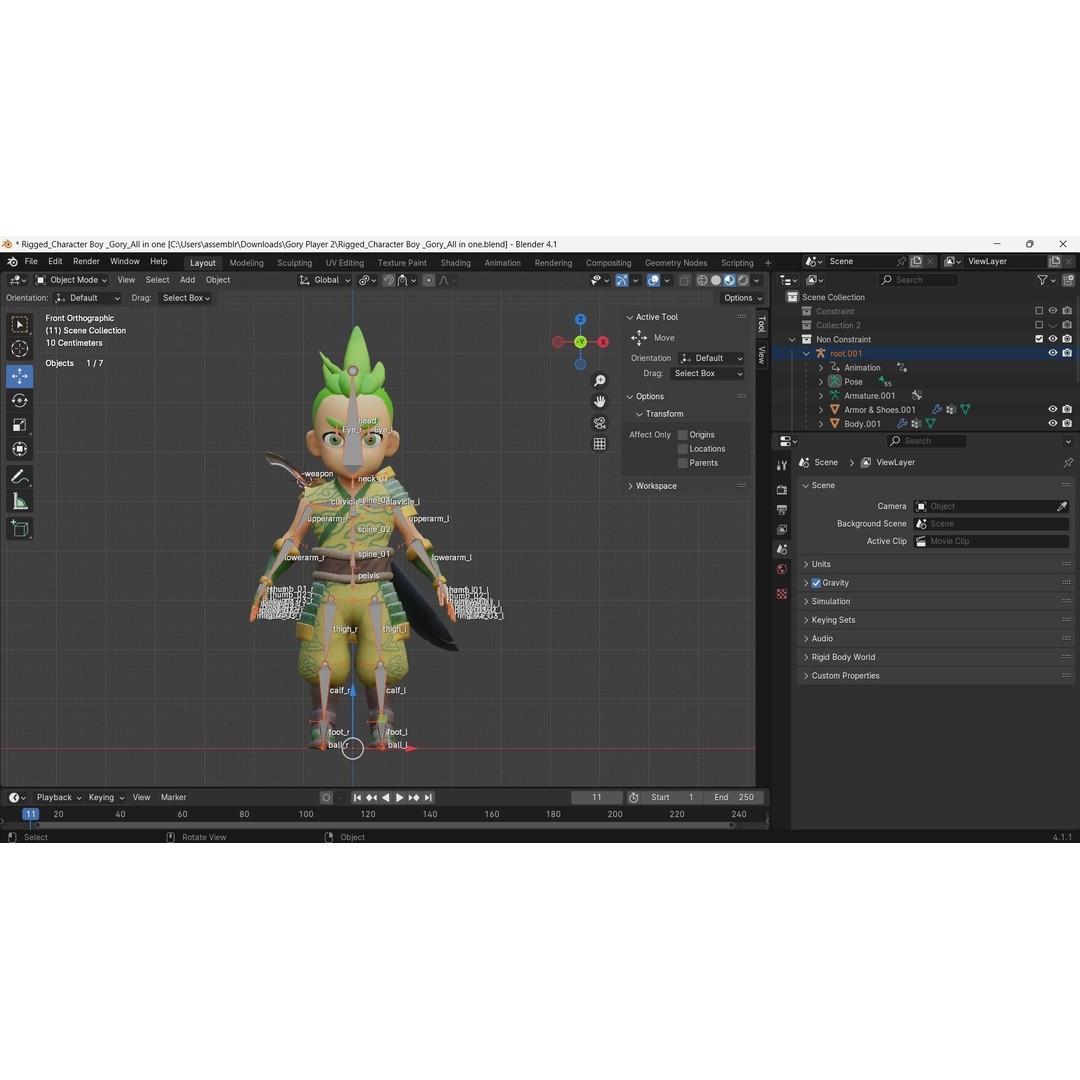The image size is (1080, 1080).
Task: Open the Keying menu in timeline
Action: (106, 798)
